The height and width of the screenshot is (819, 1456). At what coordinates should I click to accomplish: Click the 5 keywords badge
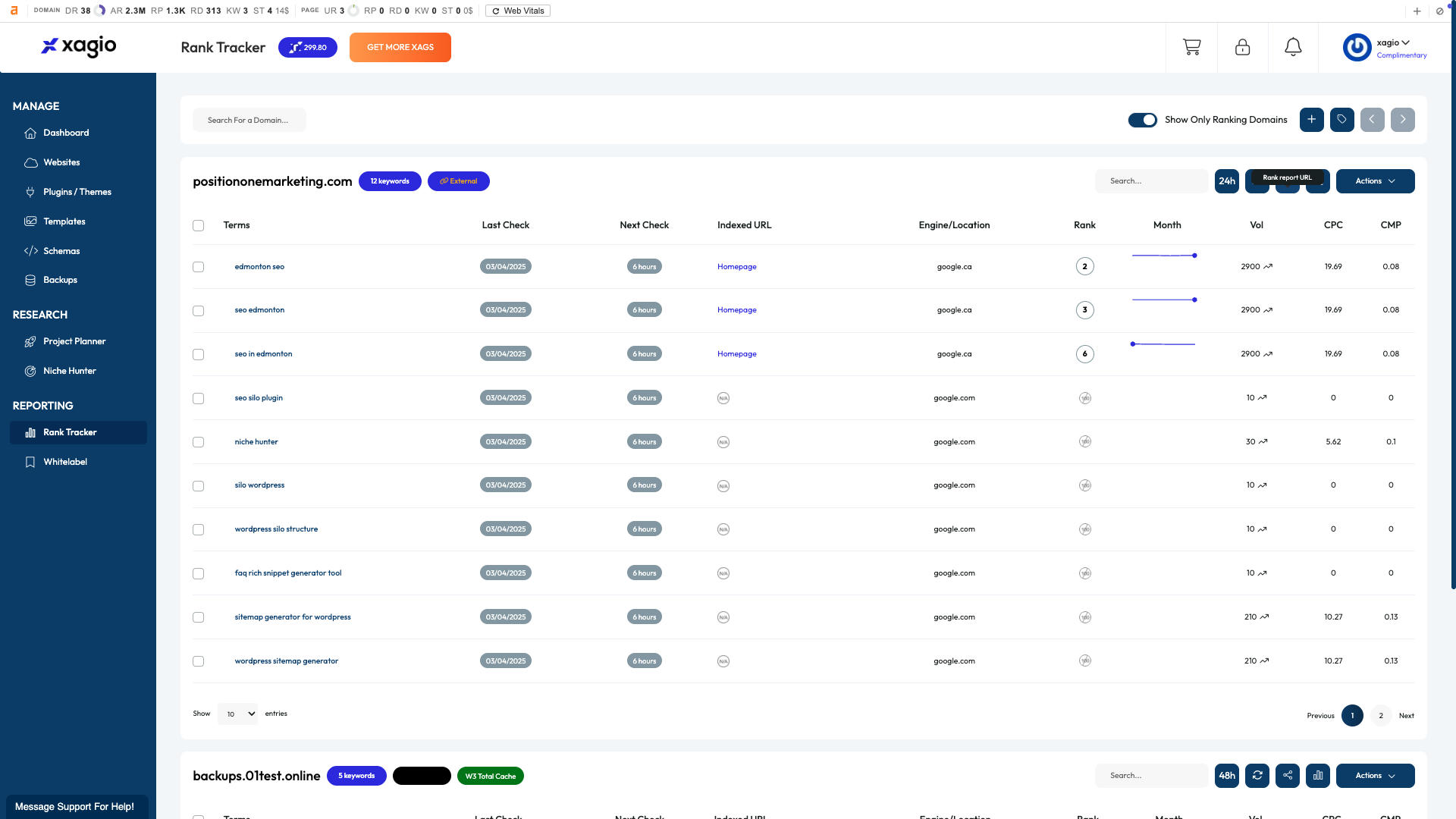coord(356,776)
